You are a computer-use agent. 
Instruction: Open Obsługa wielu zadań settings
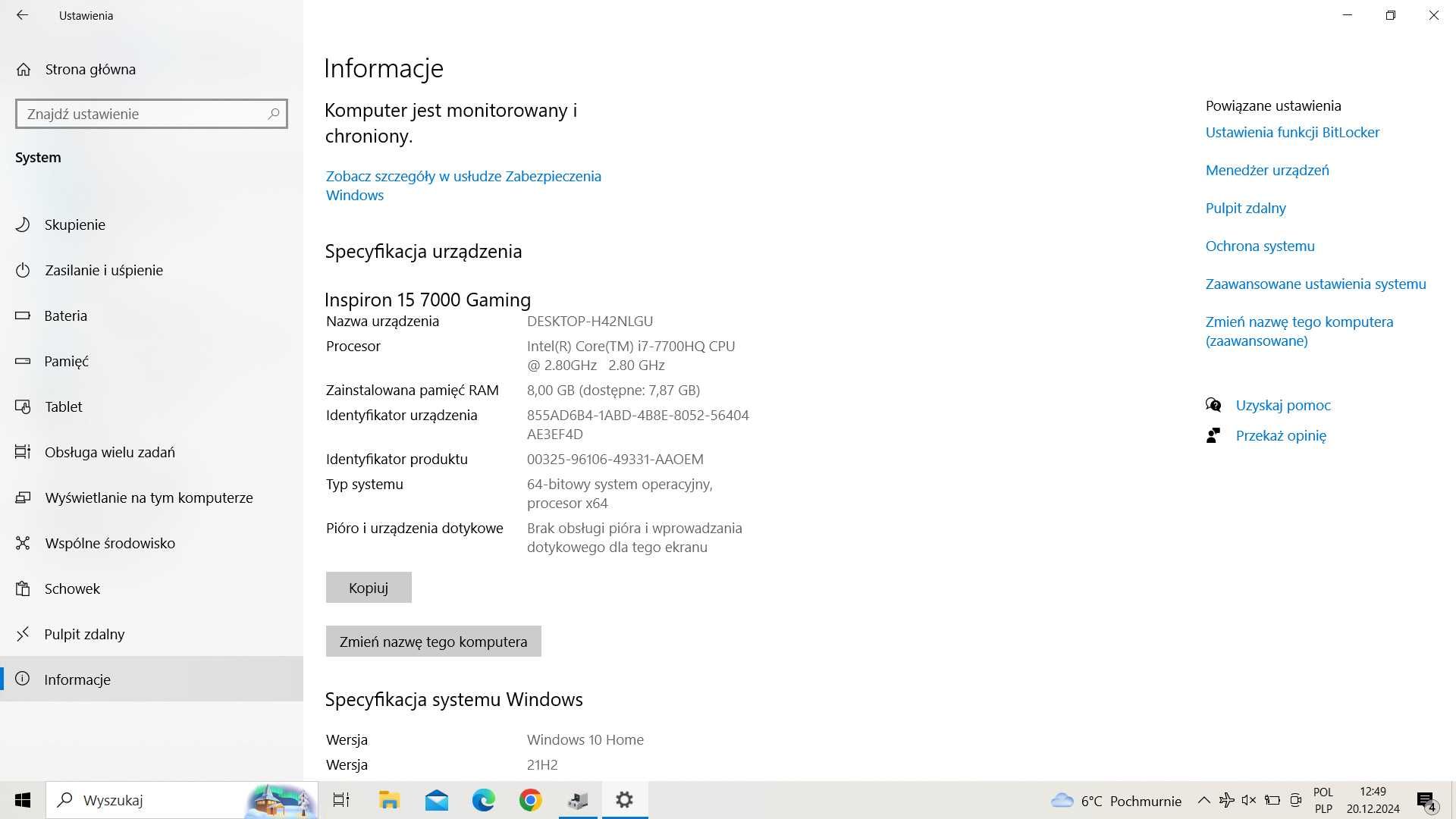(x=152, y=452)
